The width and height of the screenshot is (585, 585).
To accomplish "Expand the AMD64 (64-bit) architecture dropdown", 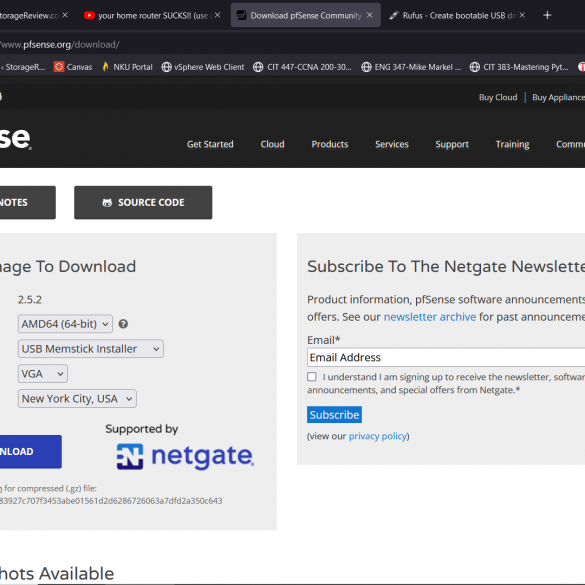I will [x=65, y=324].
